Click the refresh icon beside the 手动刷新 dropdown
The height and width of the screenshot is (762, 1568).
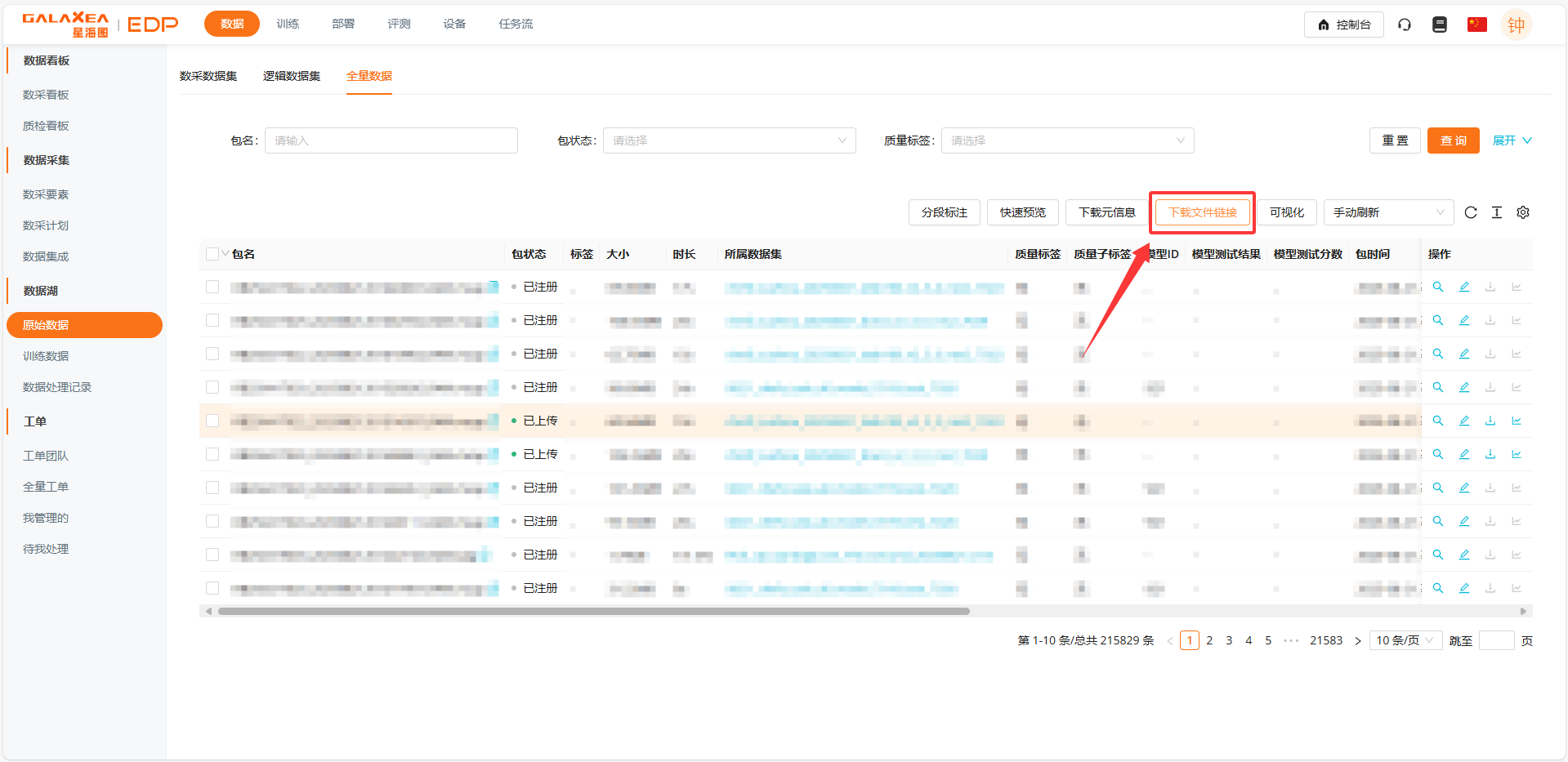click(x=1470, y=212)
